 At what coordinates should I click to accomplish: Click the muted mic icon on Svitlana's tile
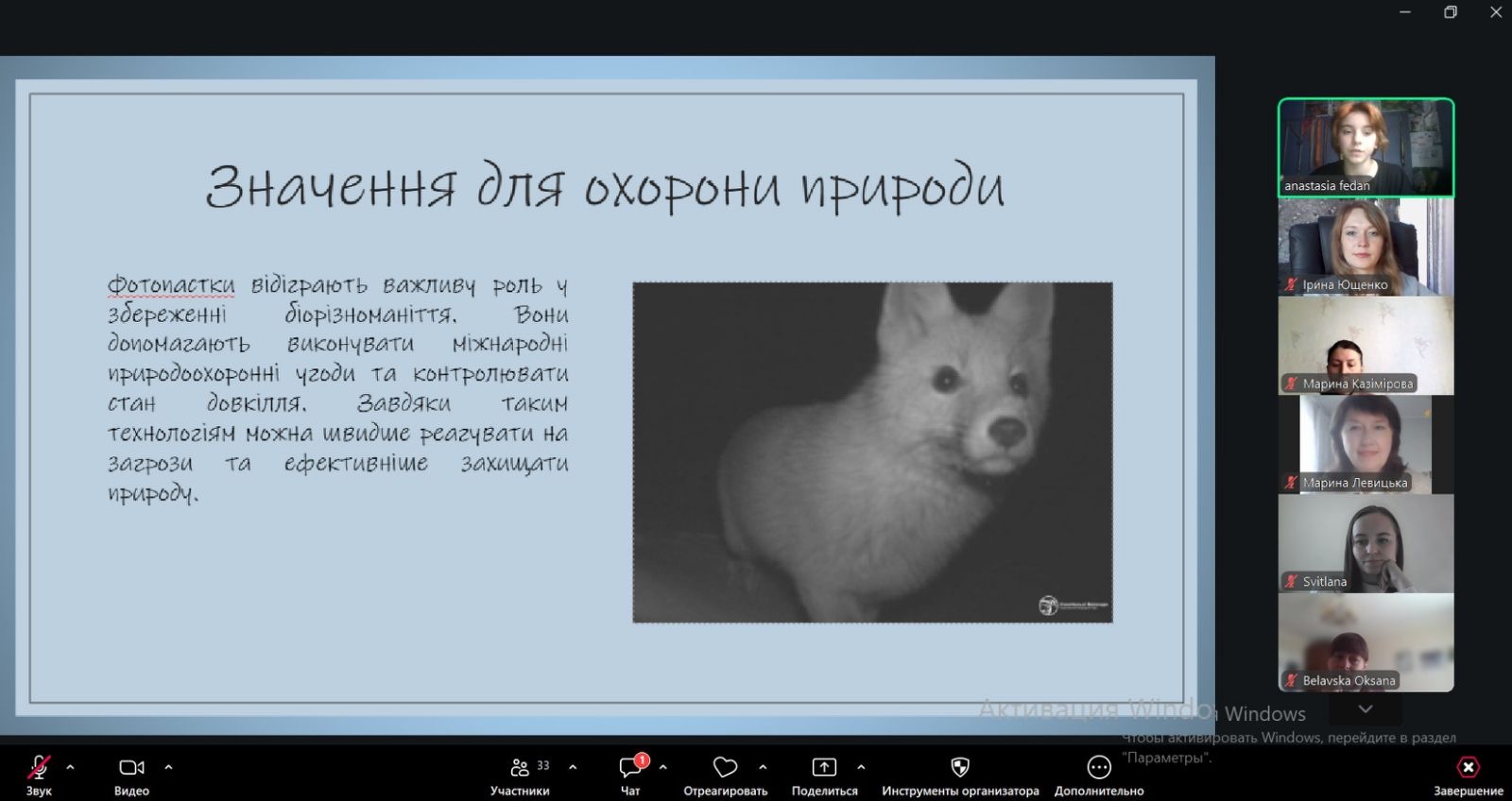1291,582
